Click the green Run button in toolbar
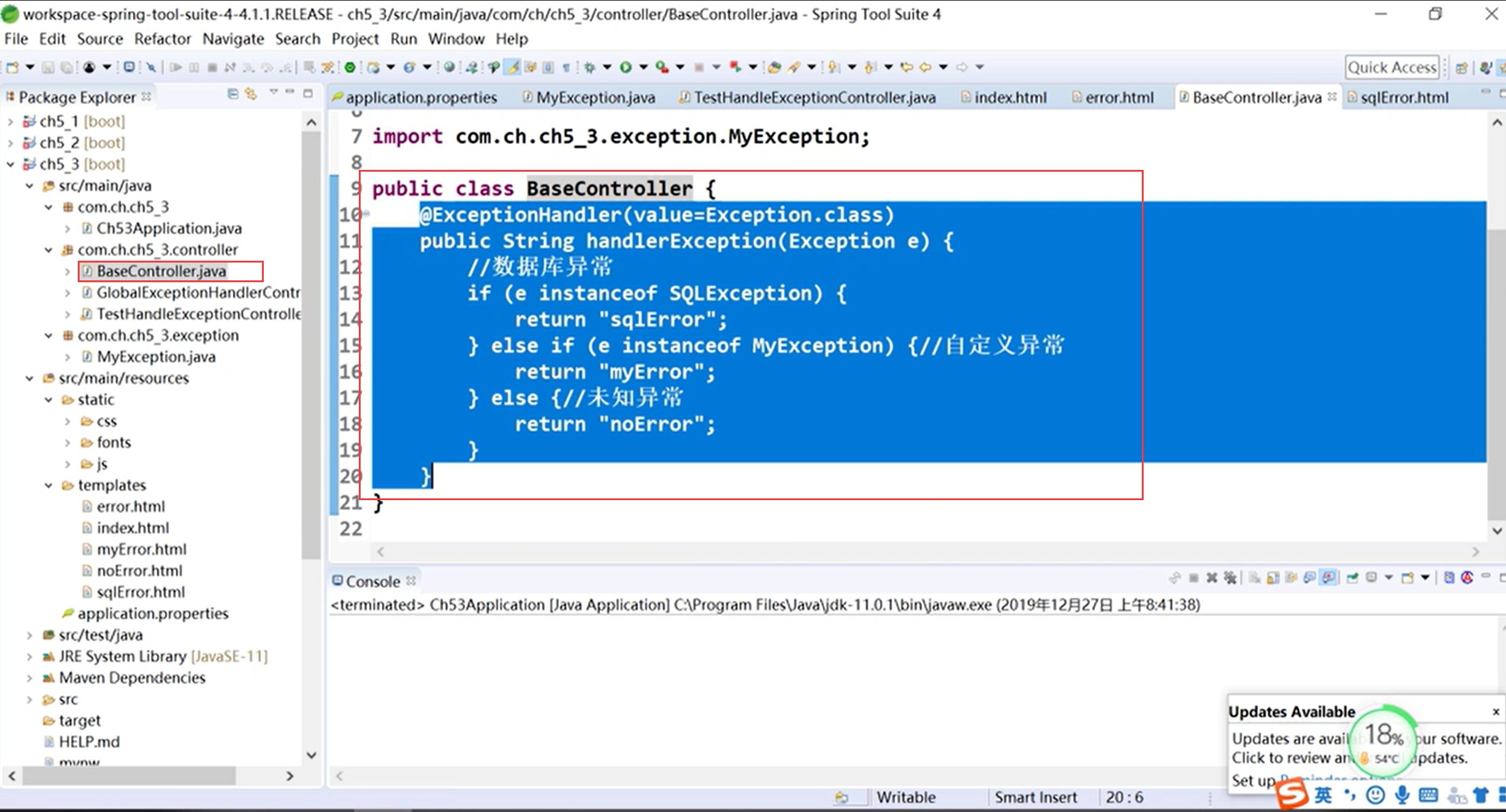This screenshot has height=812, width=1506. click(x=626, y=67)
